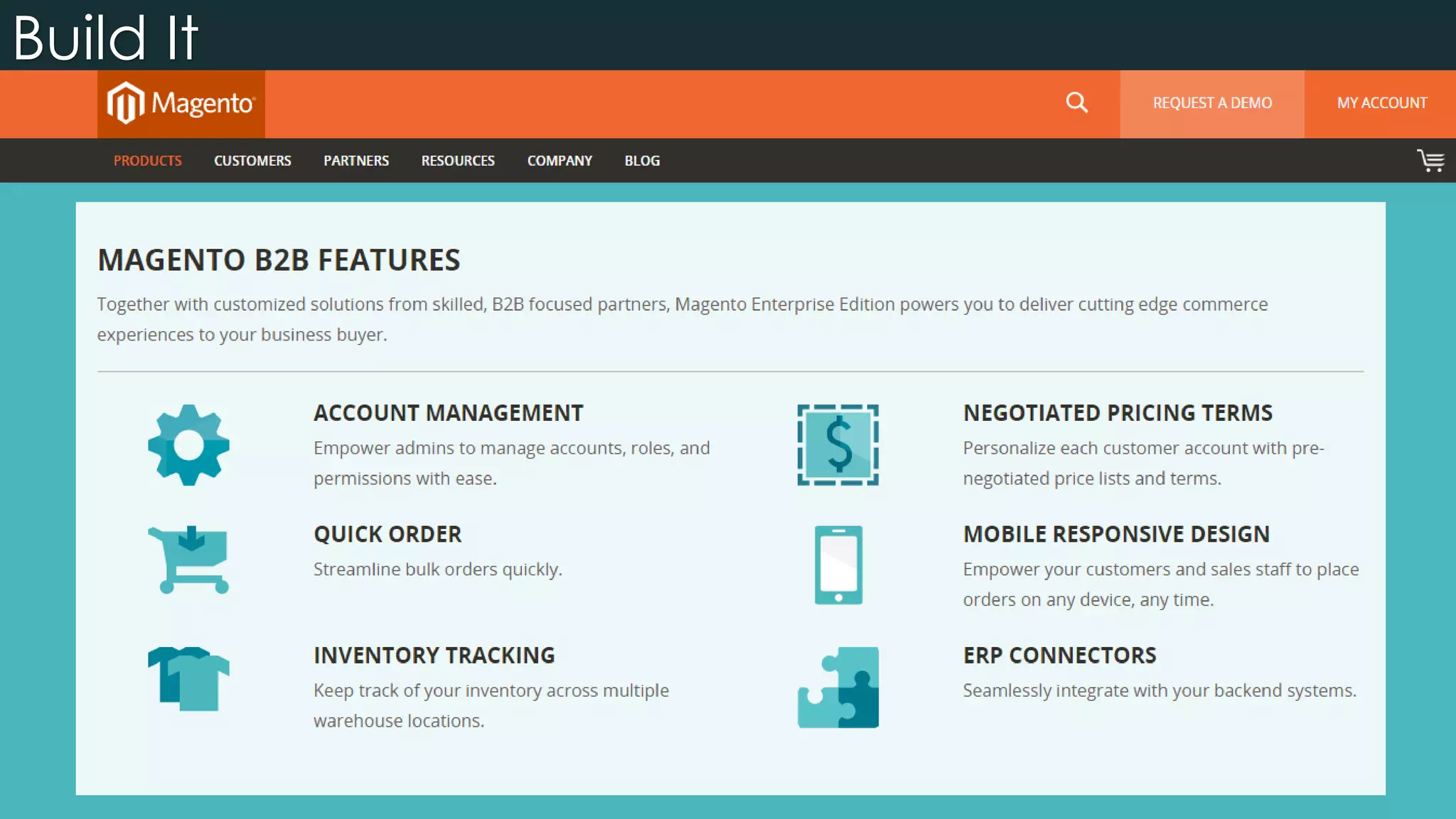Click the Magento logo
The height and width of the screenshot is (819, 1456).
181,104
